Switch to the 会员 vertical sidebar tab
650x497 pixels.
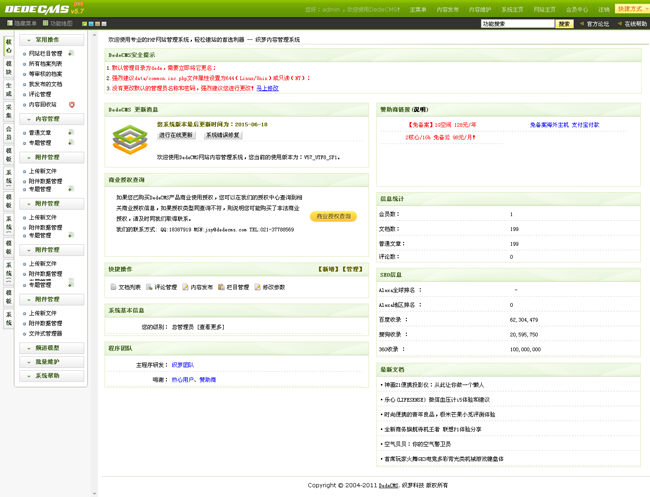9,133
